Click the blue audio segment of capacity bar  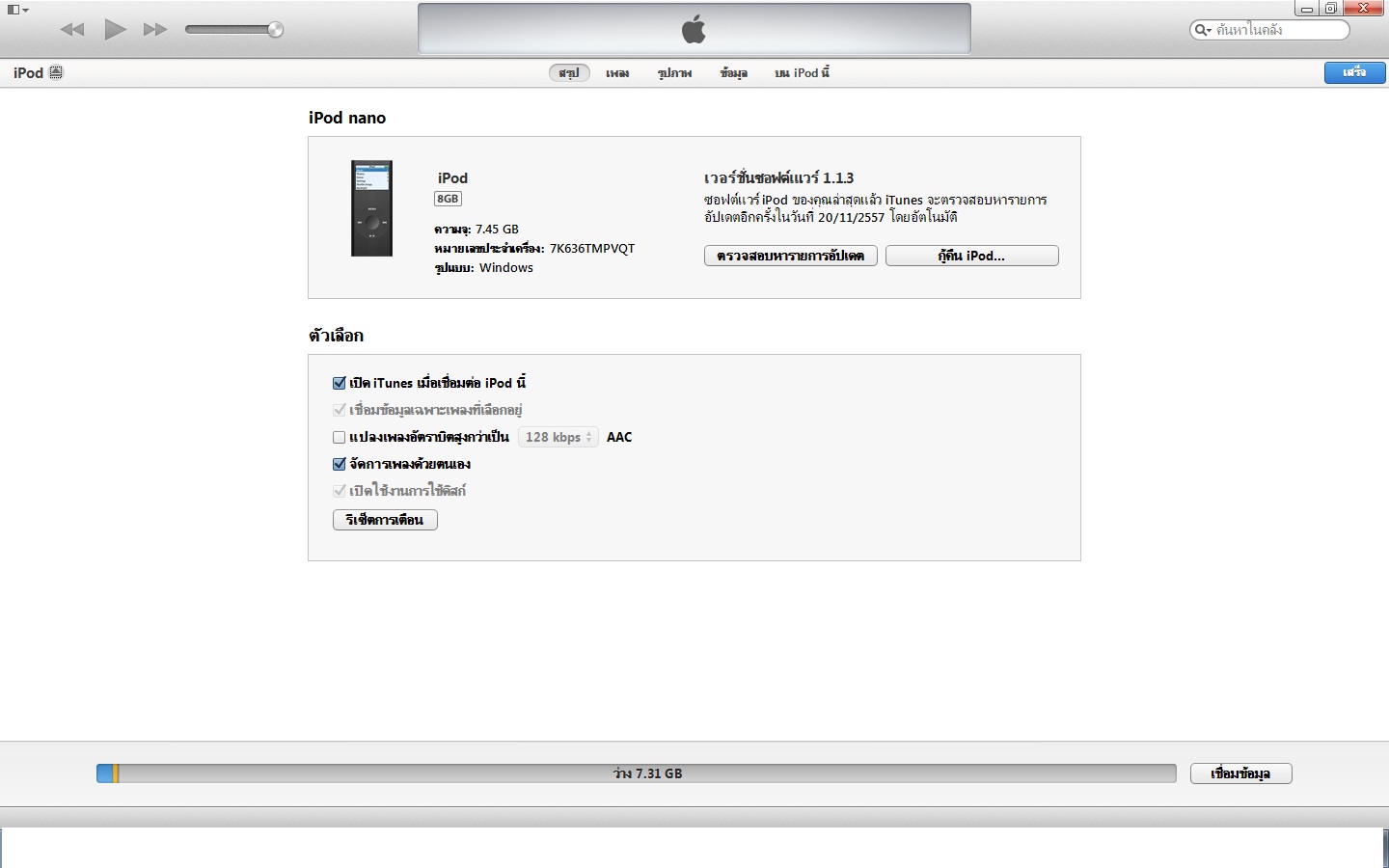pyautogui.click(x=105, y=773)
